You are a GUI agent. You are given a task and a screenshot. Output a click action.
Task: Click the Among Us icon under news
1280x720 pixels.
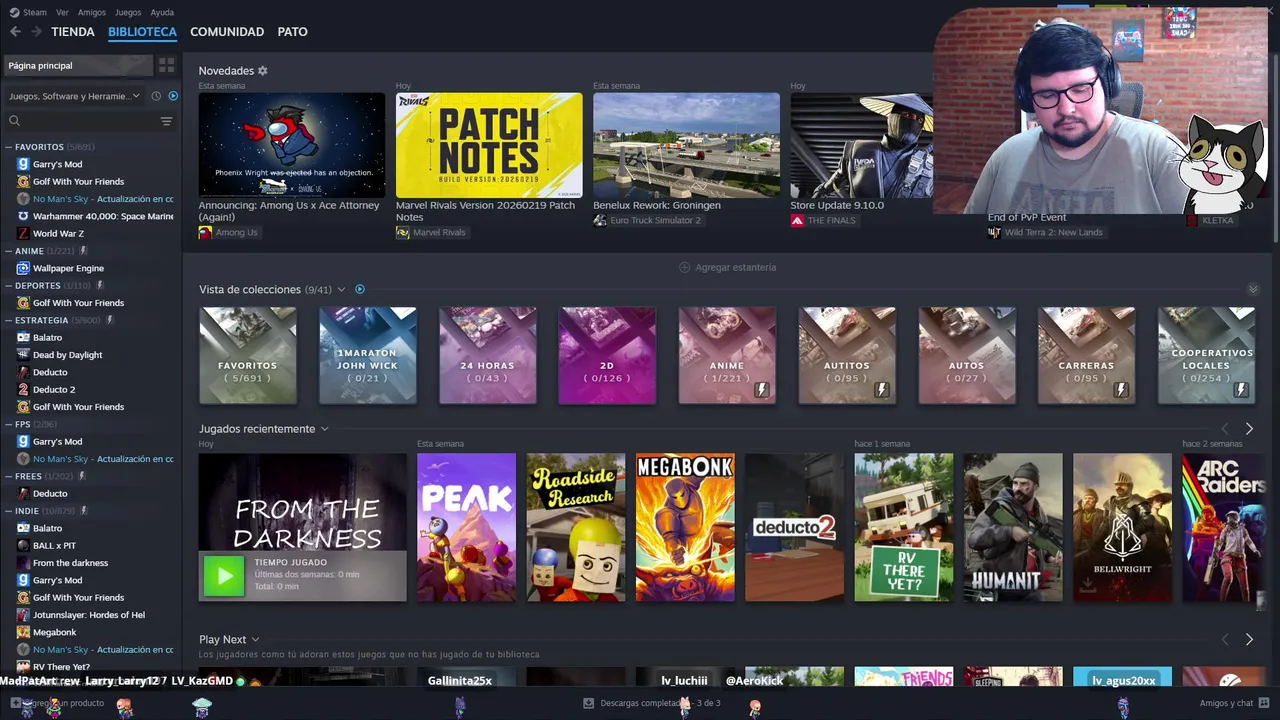point(205,232)
